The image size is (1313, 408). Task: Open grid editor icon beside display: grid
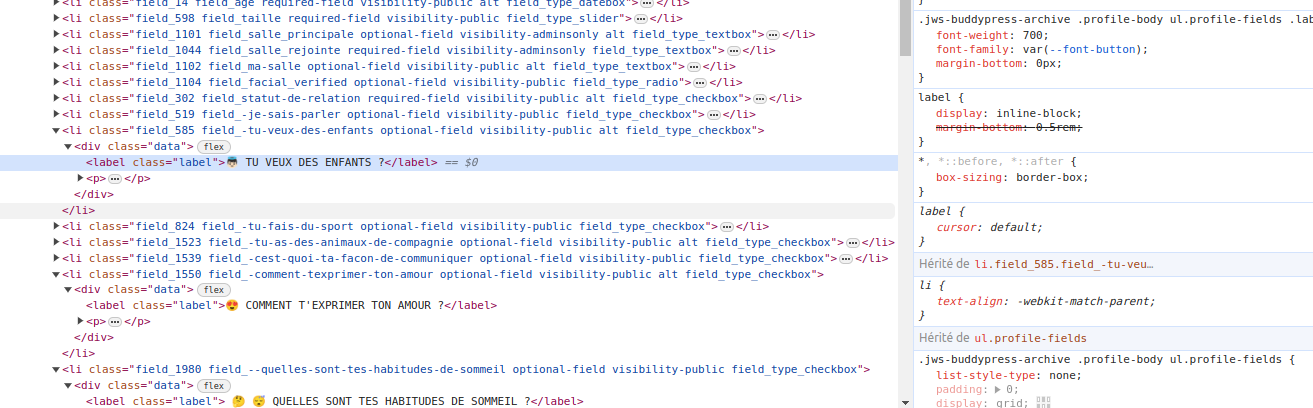click(1044, 403)
